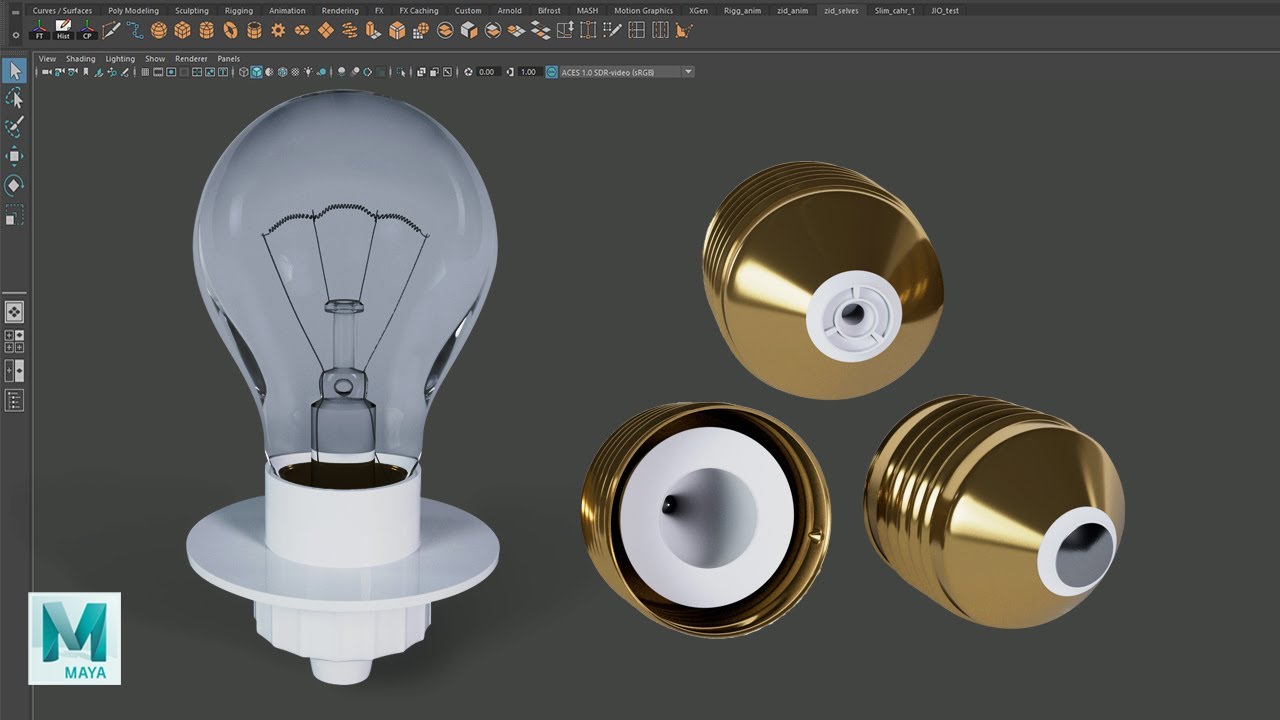
Task: Toggle smooth shade all display
Action: pos(256,72)
